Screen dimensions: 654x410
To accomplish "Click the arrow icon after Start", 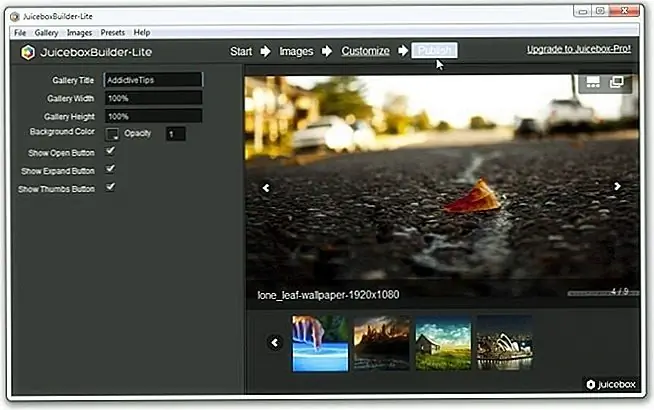I will point(265,51).
